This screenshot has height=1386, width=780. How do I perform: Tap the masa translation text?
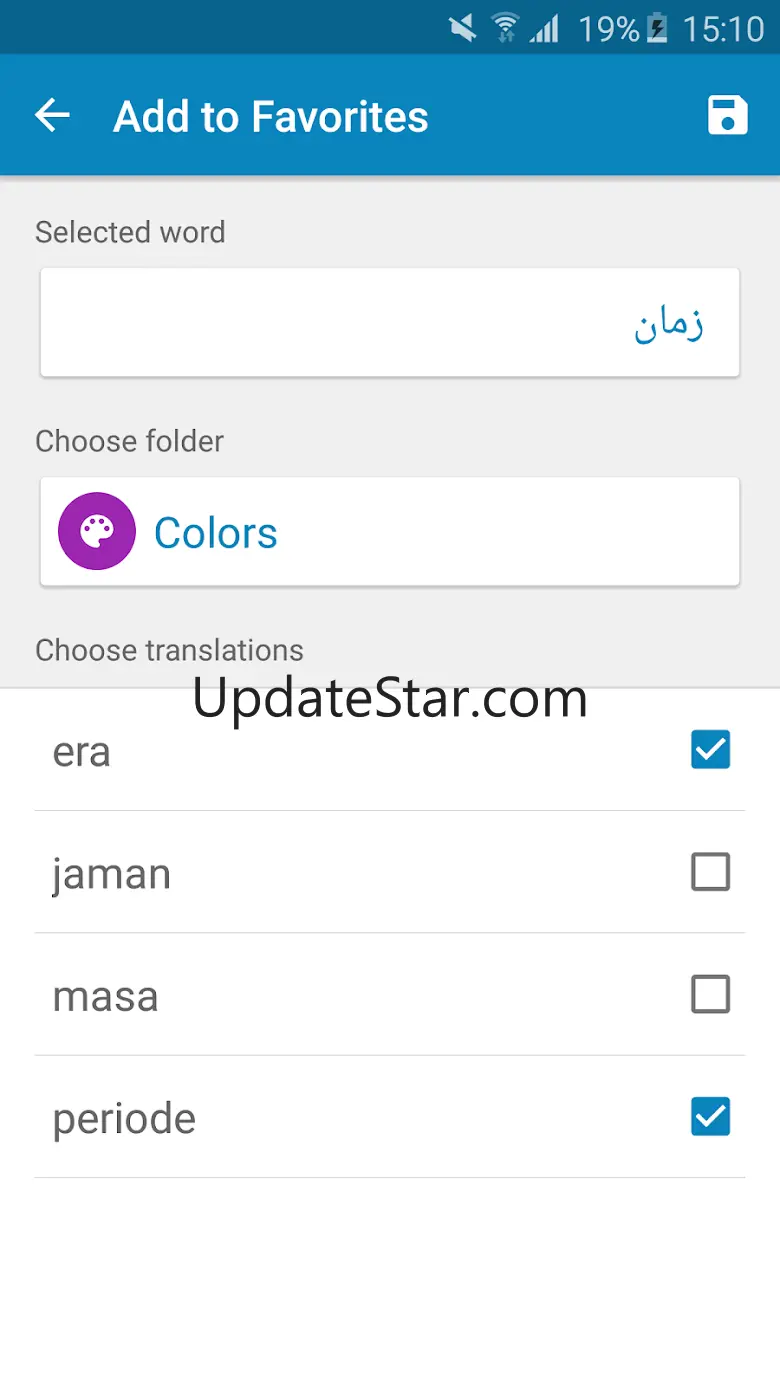(x=105, y=996)
